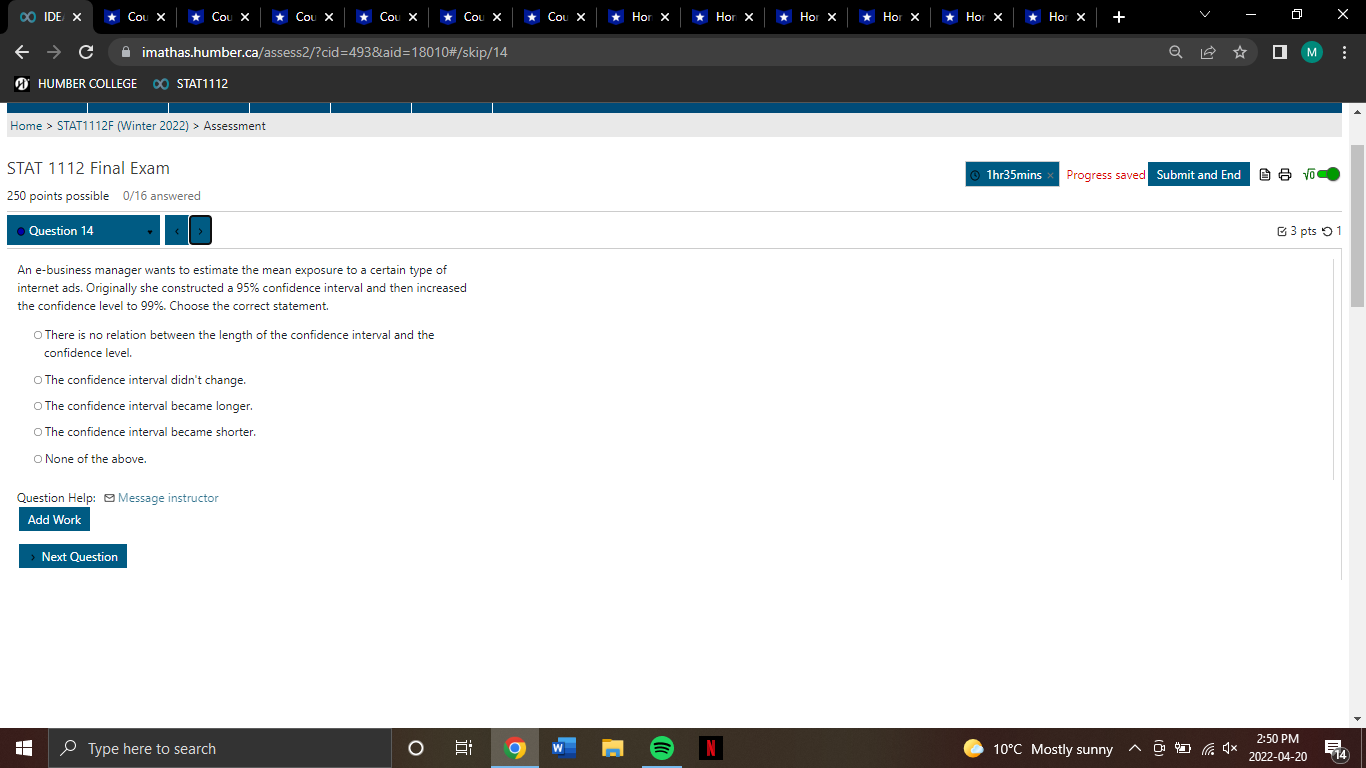Toggle the green calculator switch

tap(1330, 174)
